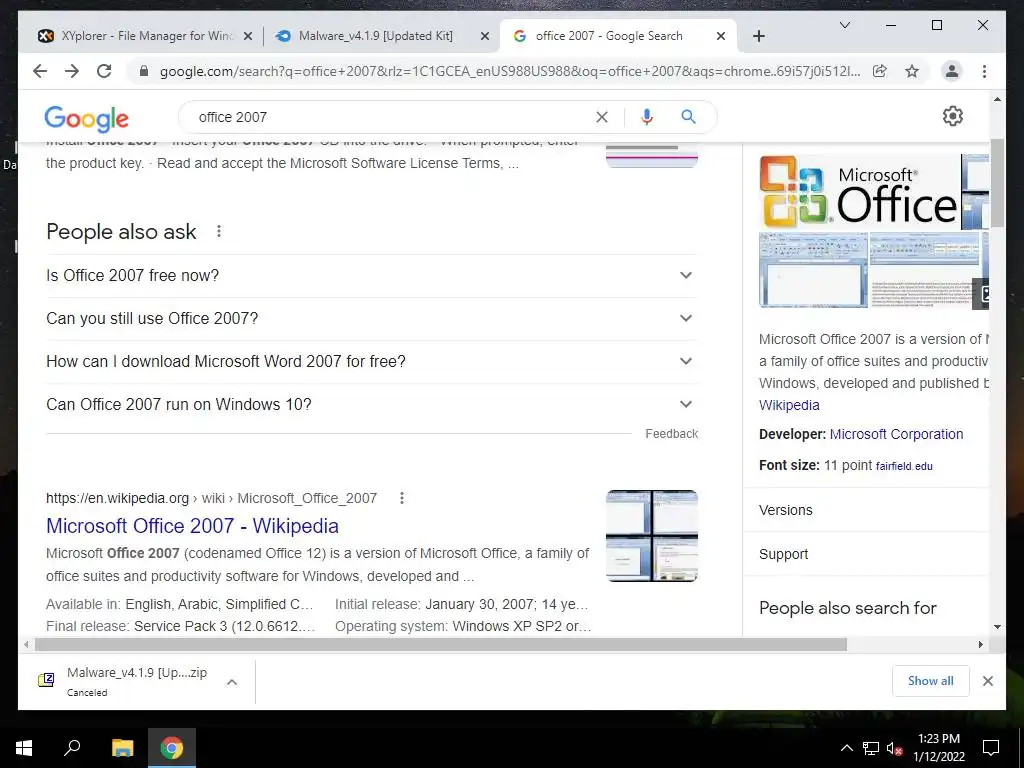Open new tab with plus button
The image size is (1024, 768).
758,36
